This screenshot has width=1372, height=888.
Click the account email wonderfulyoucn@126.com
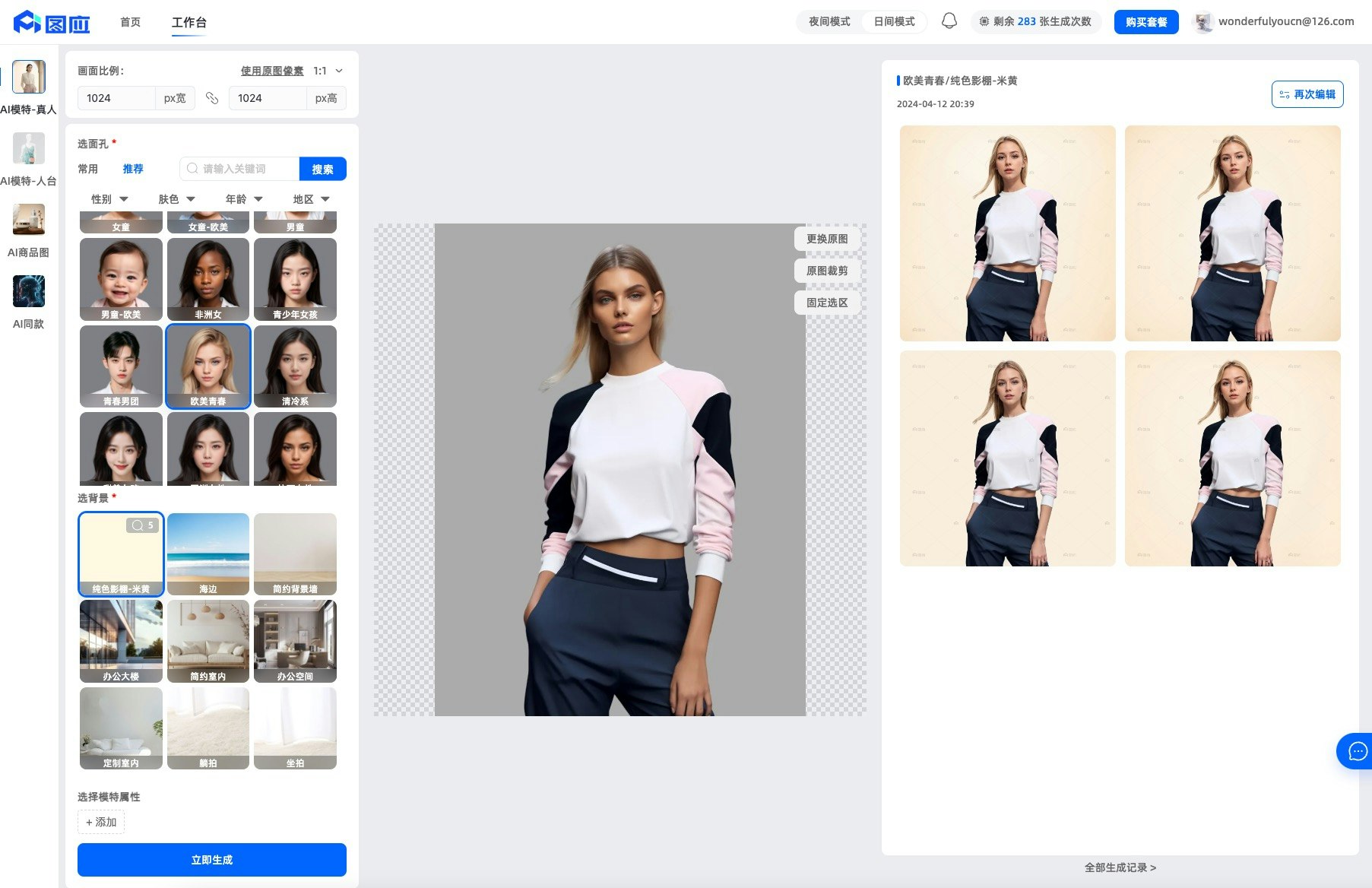[1286, 21]
